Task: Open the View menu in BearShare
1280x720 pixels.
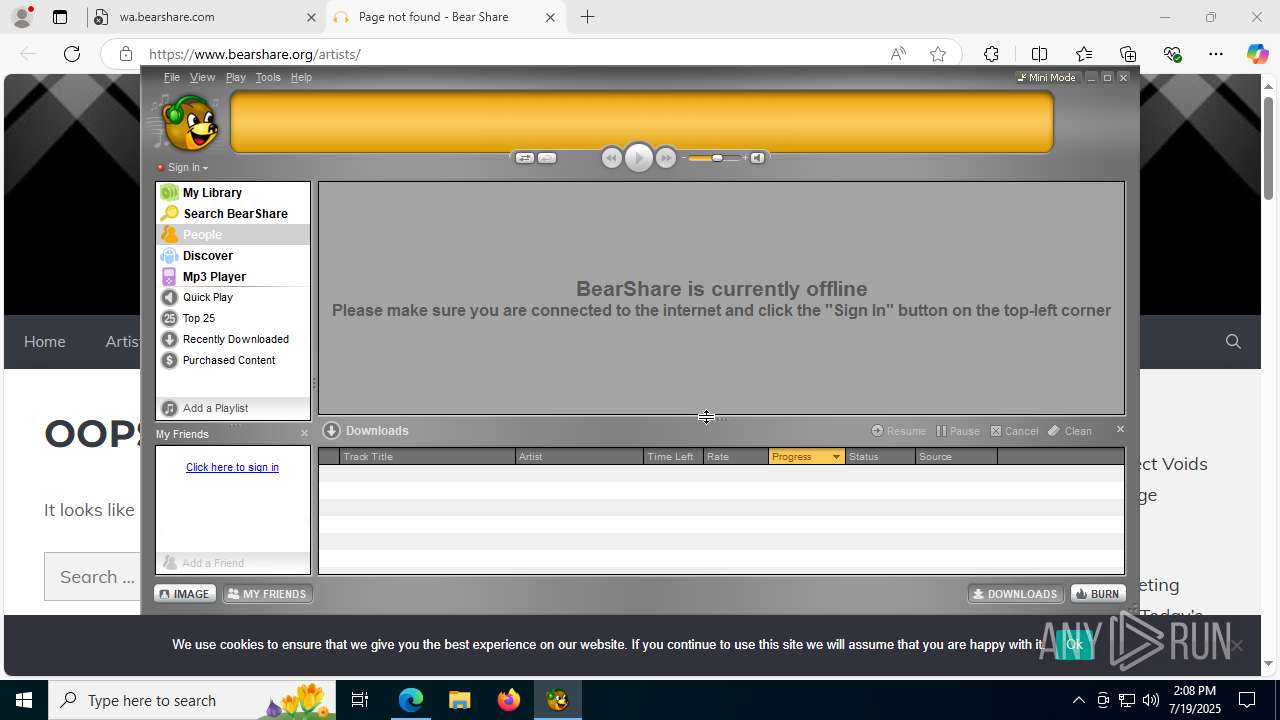Action: 202,77
